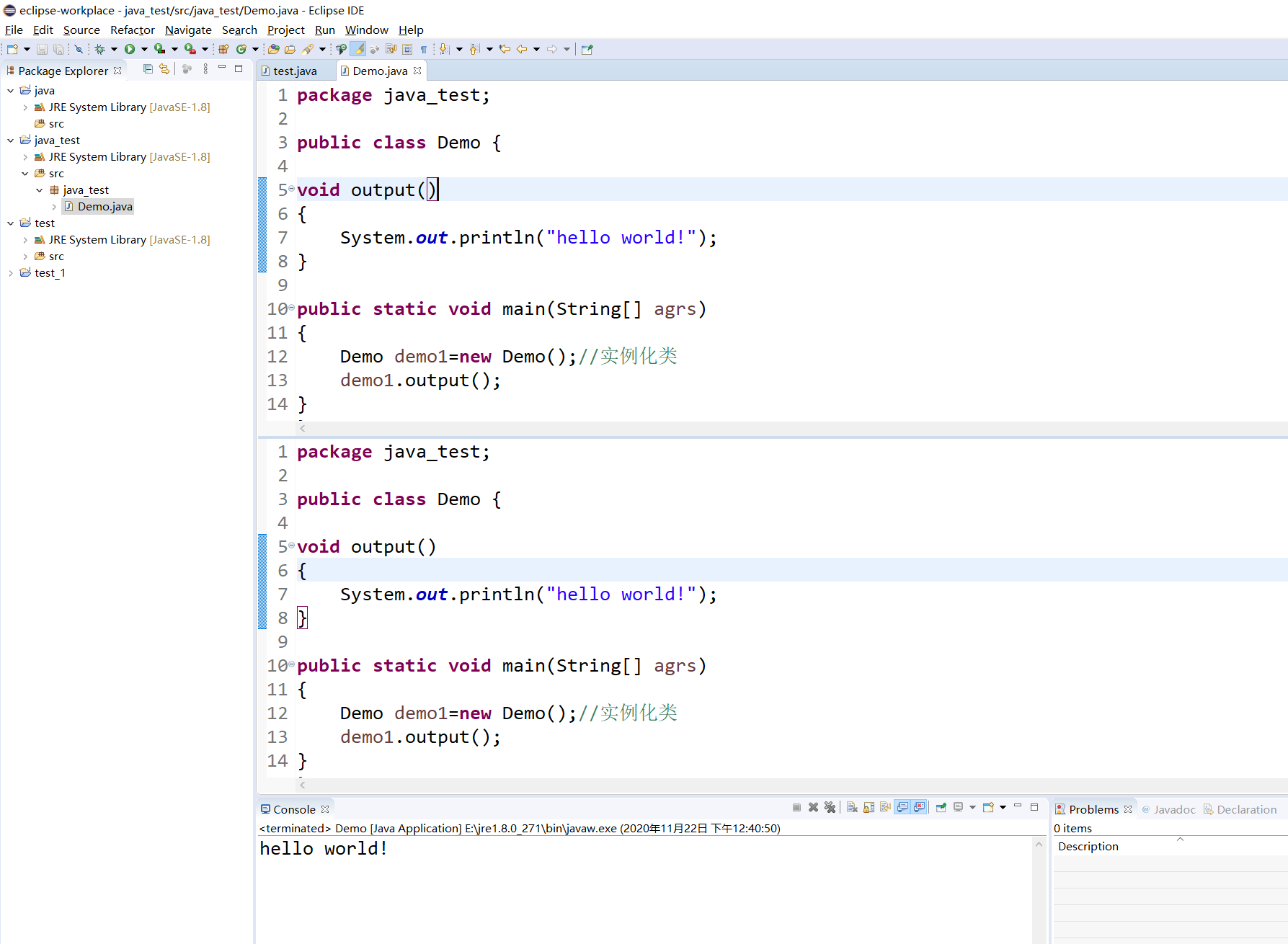This screenshot has width=1288, height=944.
Task: Click Display Selected Console icon
Action: tap(958, 807)
